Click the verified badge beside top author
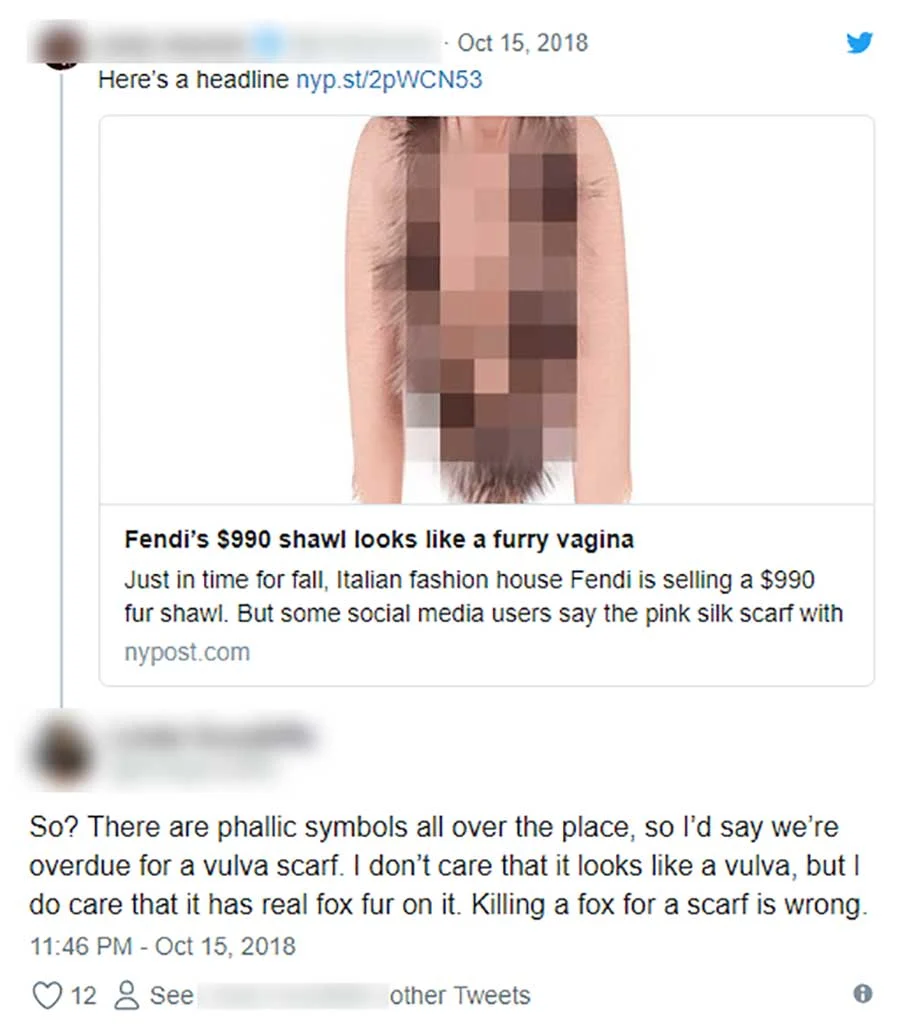Screen dimensions: 900x1027 point(269,44)
